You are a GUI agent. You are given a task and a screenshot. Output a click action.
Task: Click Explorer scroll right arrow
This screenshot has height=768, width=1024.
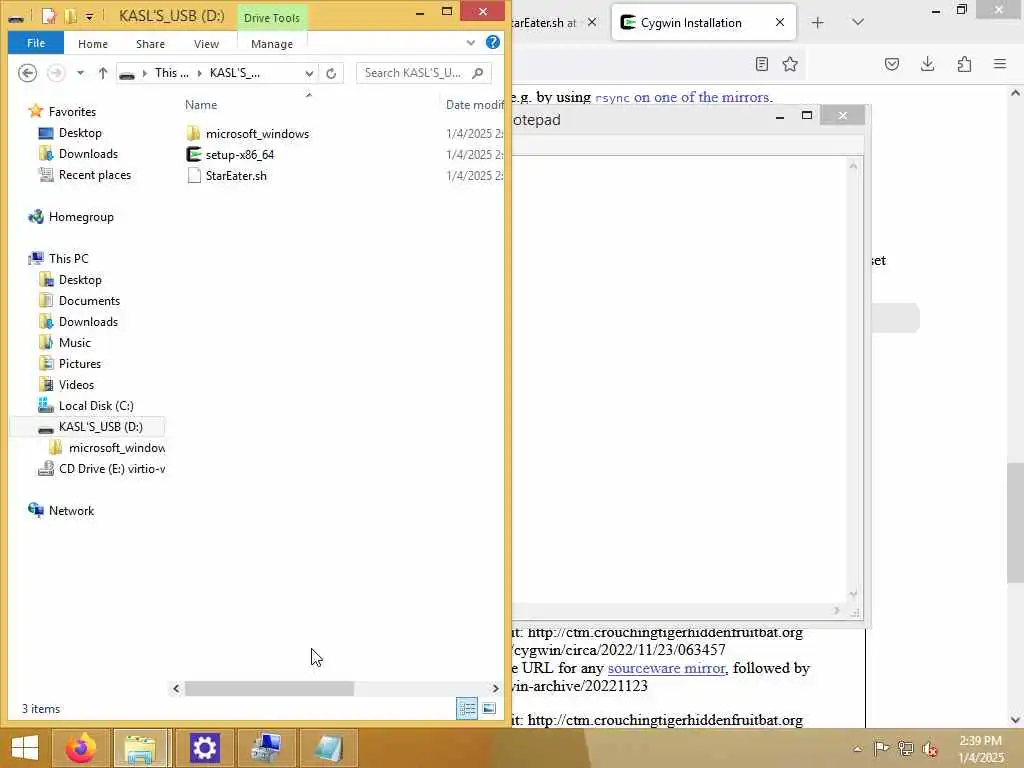coord(496,688)
